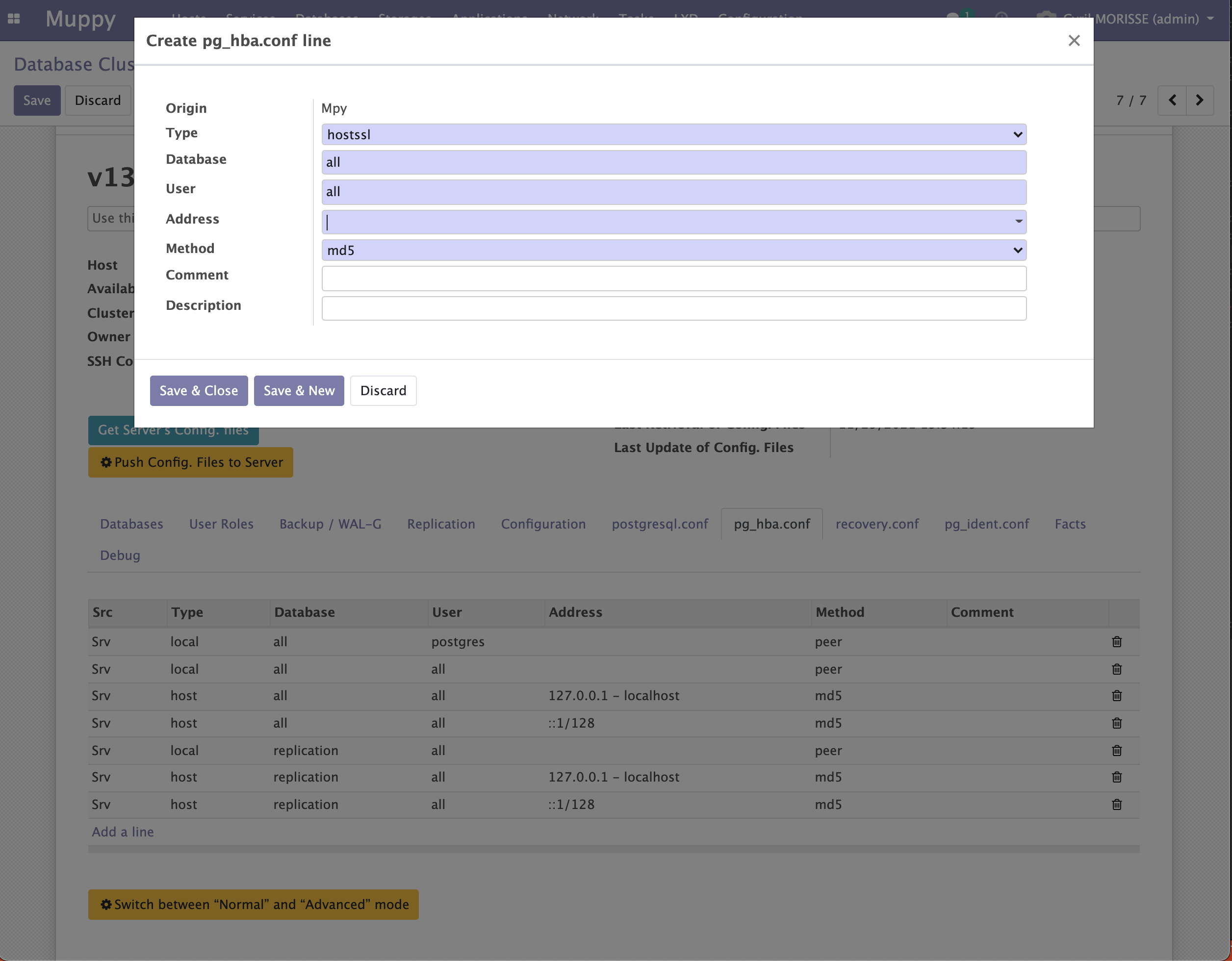Image resolution: width=1232 pixels, height=961 pixels.
Task: Delete the local postgres peer row
Action: pyautogui.click(x=1116, y=642)
